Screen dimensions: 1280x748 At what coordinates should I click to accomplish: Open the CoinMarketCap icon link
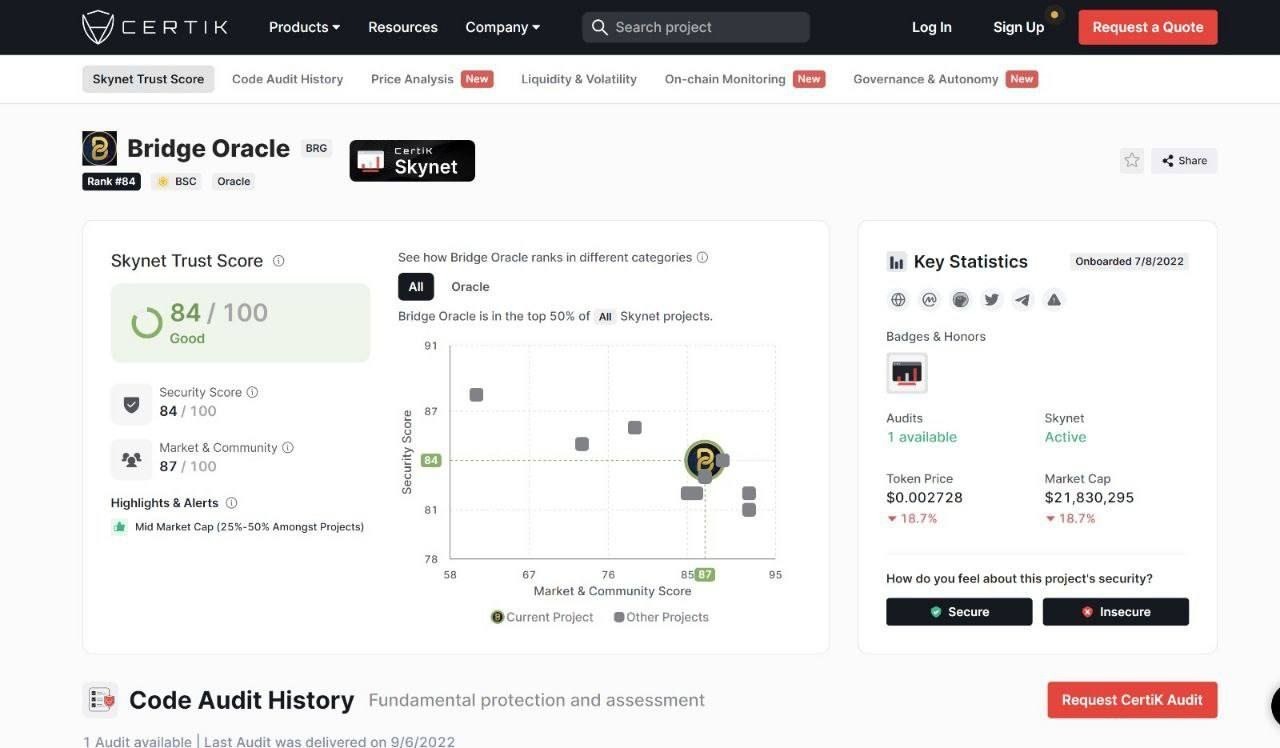pos(929,299)
